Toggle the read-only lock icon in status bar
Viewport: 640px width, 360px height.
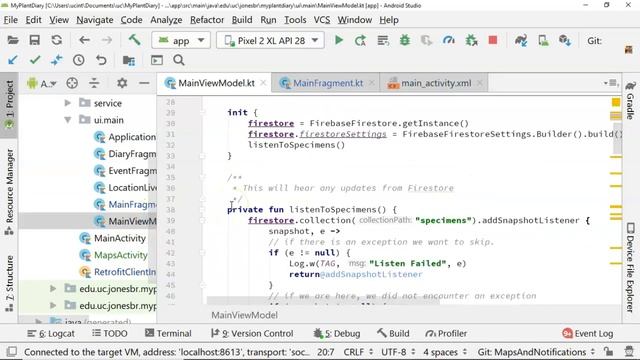[609, 351]
